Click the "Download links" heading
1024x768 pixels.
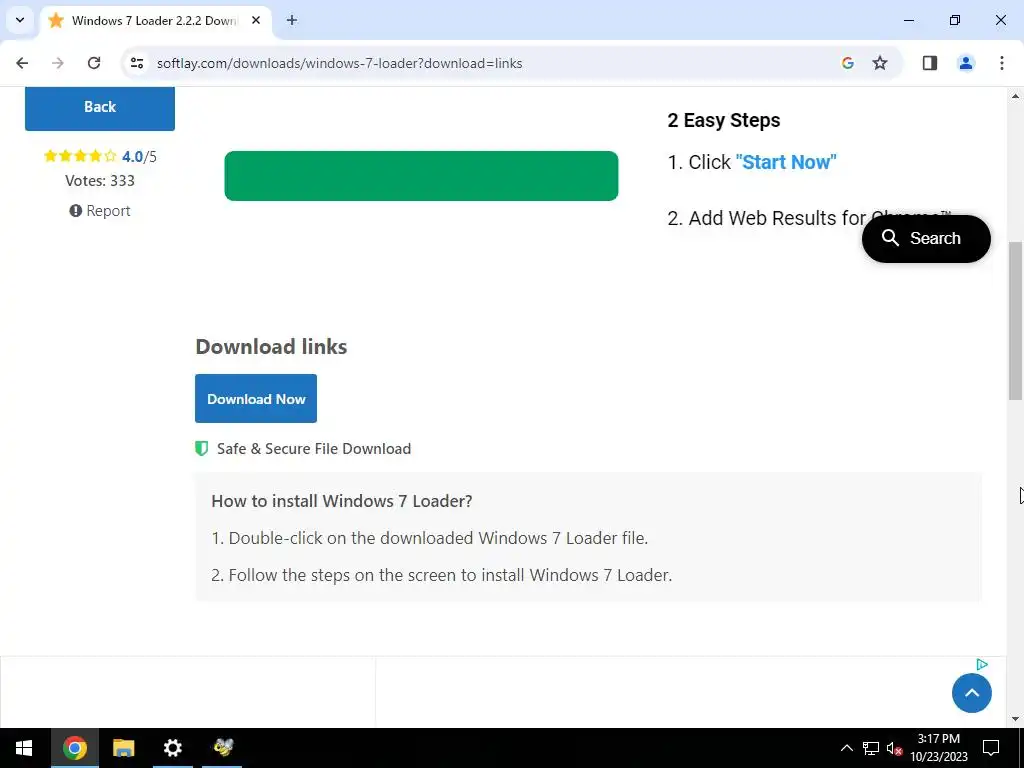pyautogui.click(x=271, y=347)
